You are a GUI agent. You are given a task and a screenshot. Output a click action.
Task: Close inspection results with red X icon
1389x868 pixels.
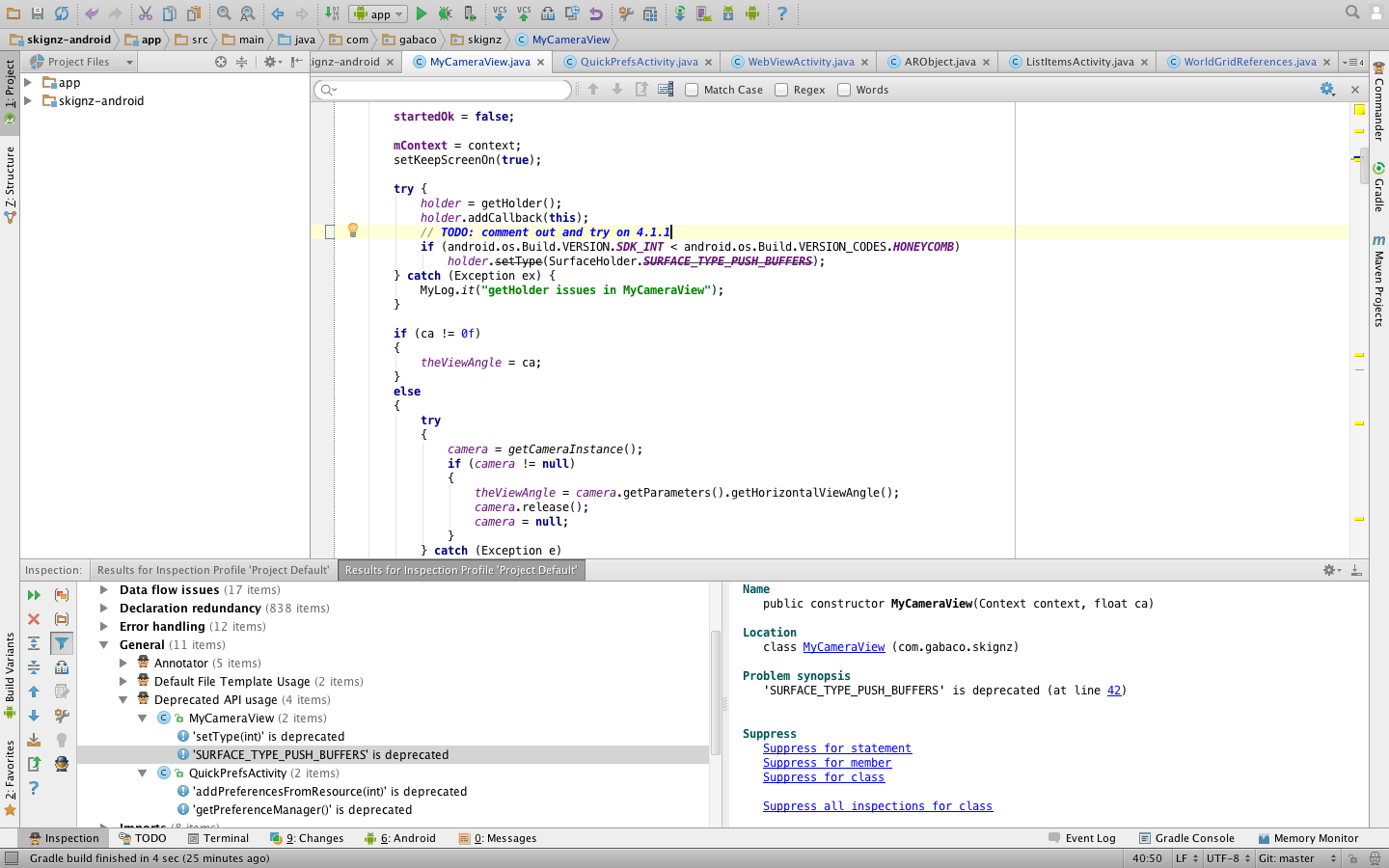point(34,619)
